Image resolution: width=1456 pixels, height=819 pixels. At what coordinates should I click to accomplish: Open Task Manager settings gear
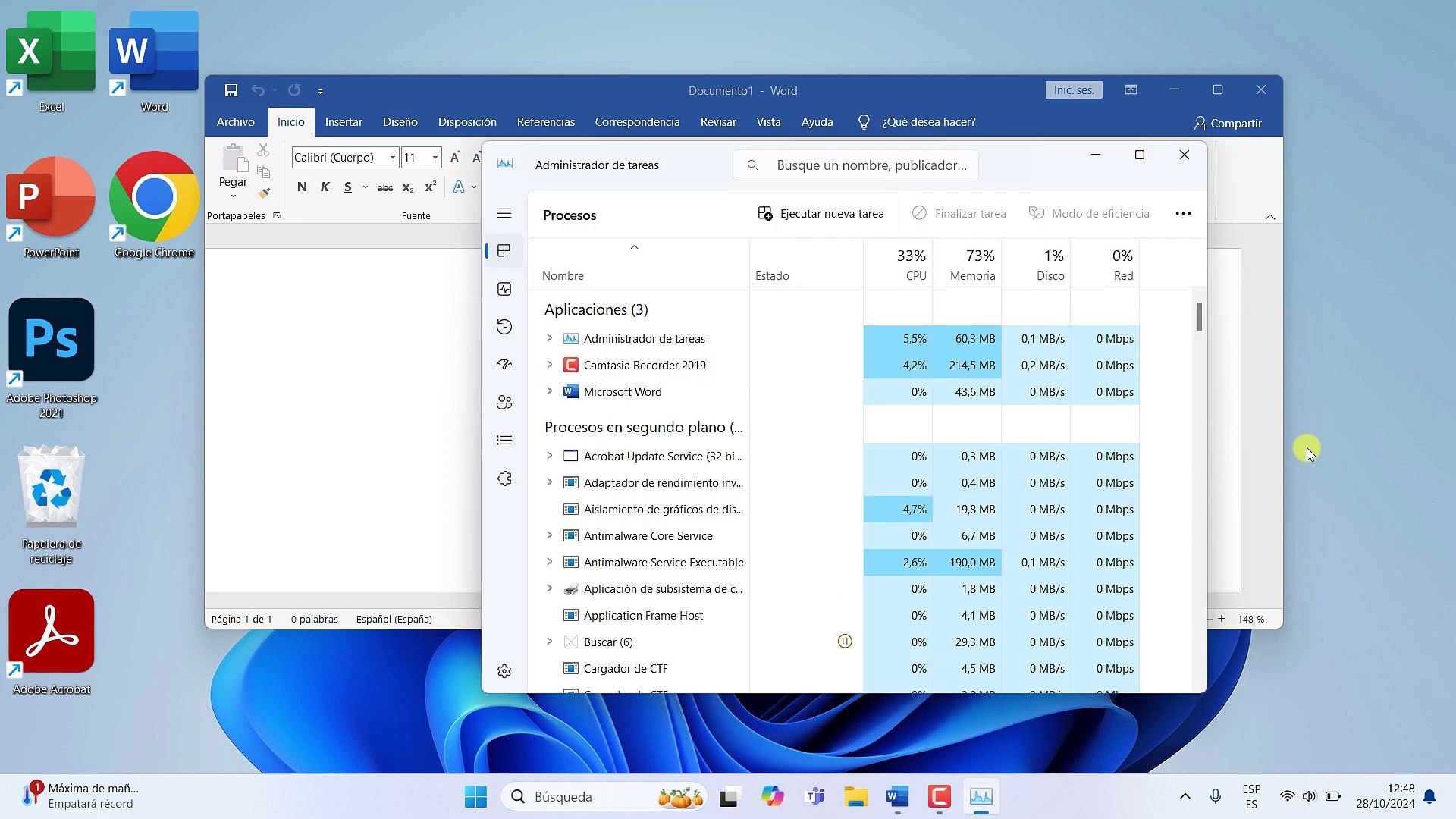tap(504, 671)
